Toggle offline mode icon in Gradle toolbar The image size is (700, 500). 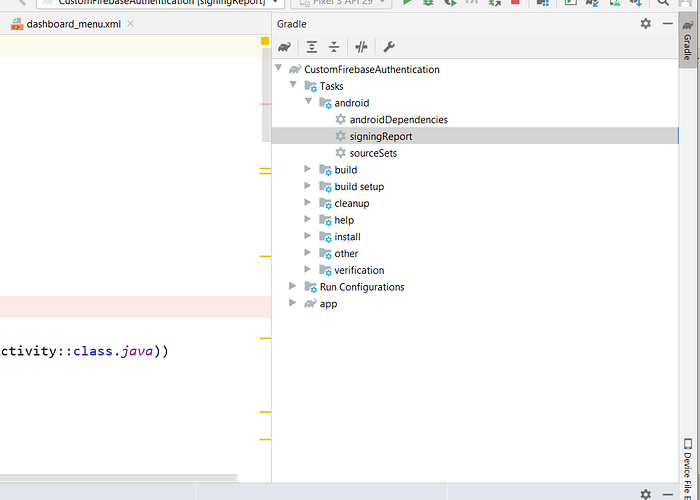(361, 47)
